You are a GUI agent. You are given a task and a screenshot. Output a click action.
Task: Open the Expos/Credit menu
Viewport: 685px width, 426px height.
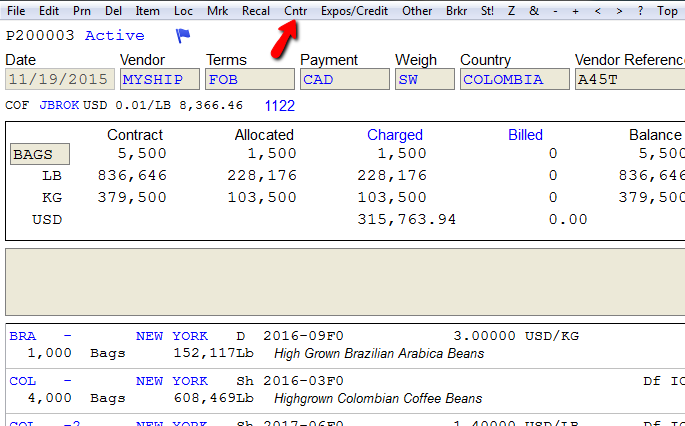coord(354,10)
